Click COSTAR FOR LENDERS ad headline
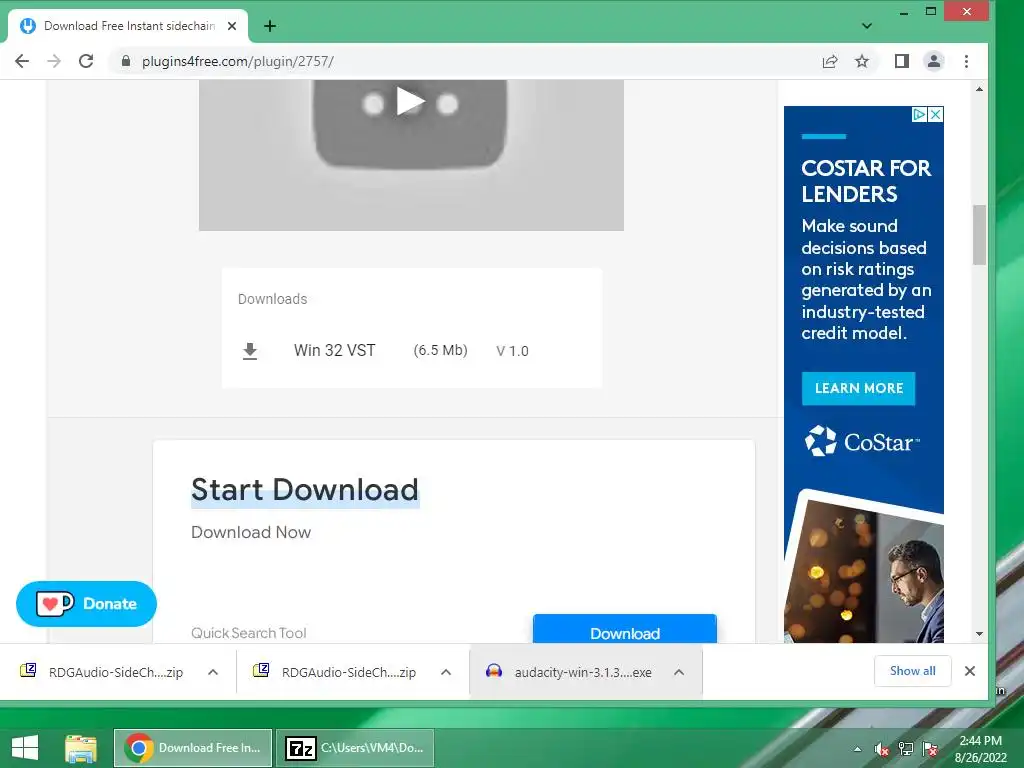The image size is (1024, 768). point(866,181)
